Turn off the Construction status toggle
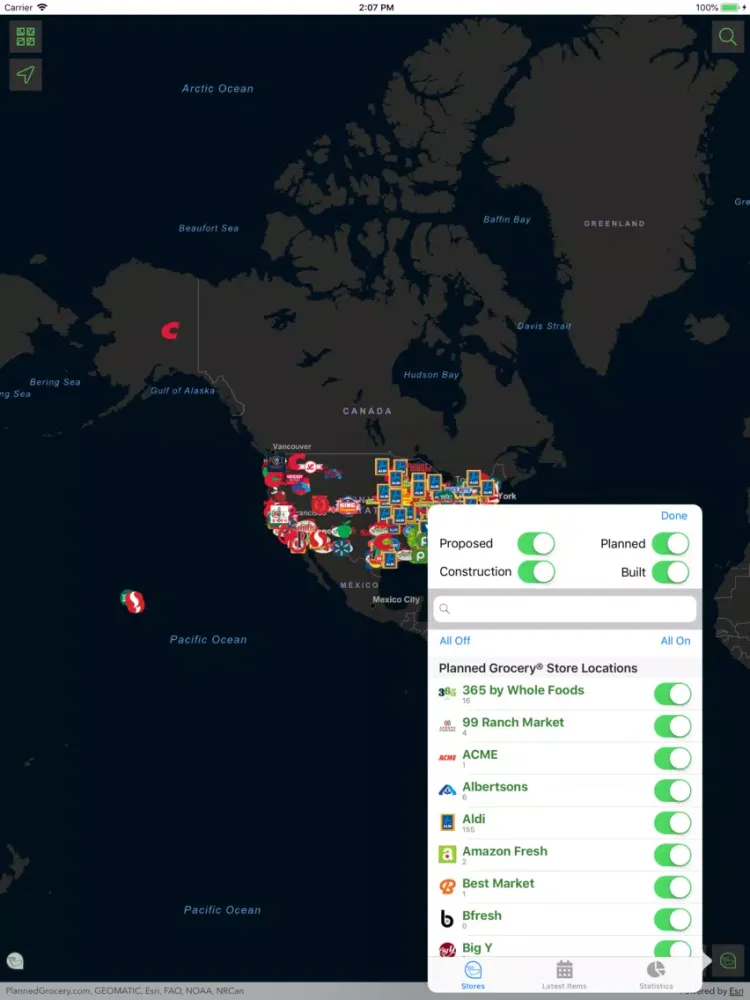Viewport: 750px width, 1000px height. pos(536,572)
